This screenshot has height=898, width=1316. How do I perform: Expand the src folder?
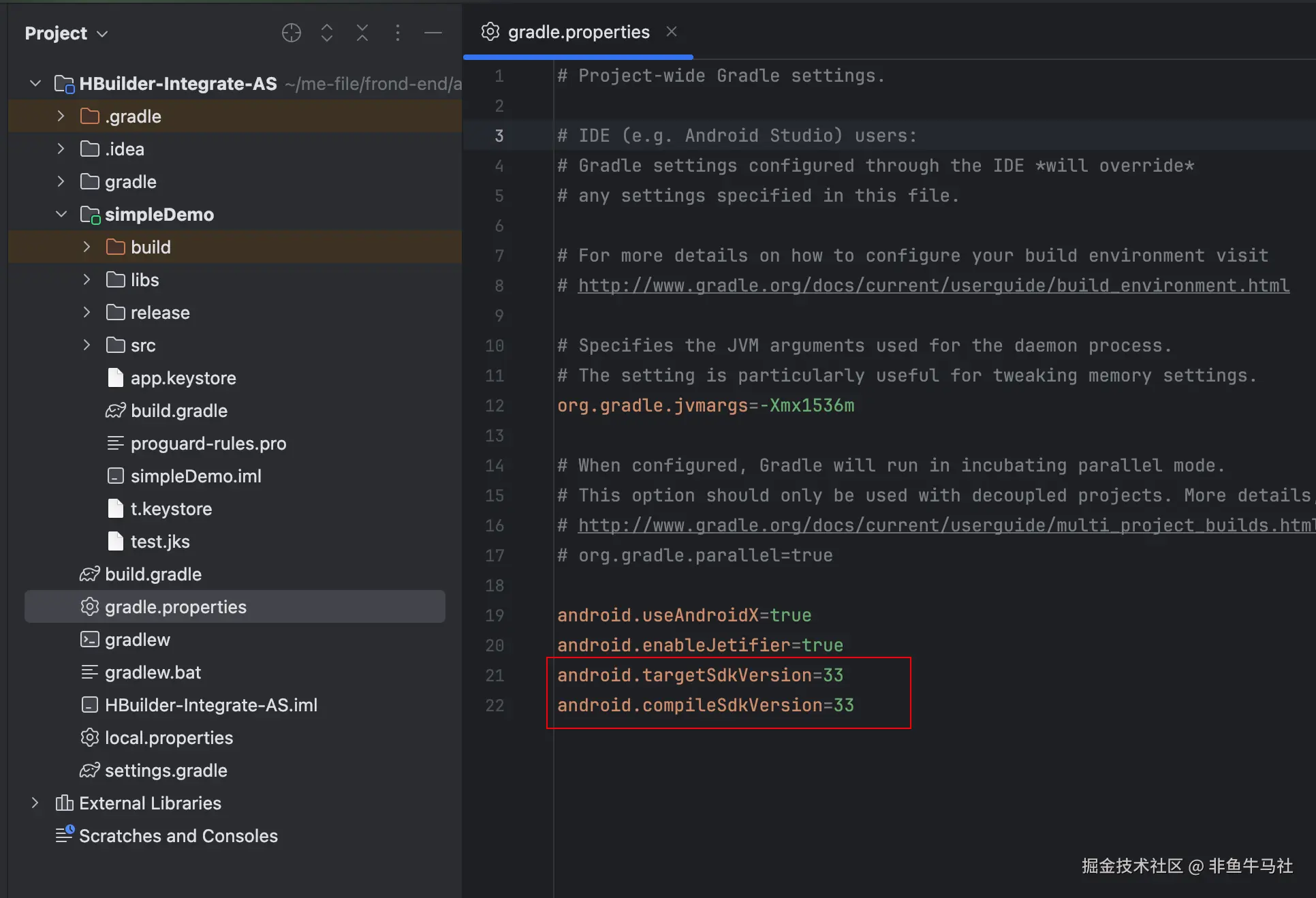click(87, 345)
